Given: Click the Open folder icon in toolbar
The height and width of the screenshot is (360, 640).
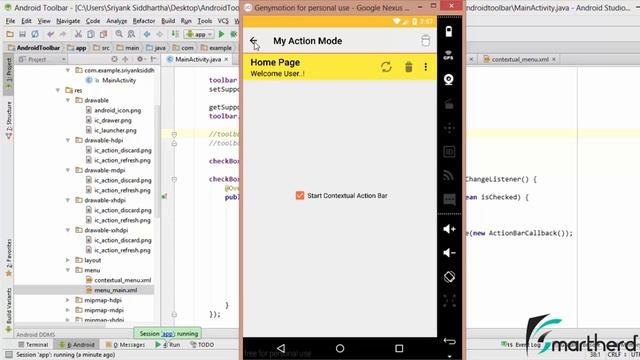Looking at the screenshot, I should click(10, 34).
